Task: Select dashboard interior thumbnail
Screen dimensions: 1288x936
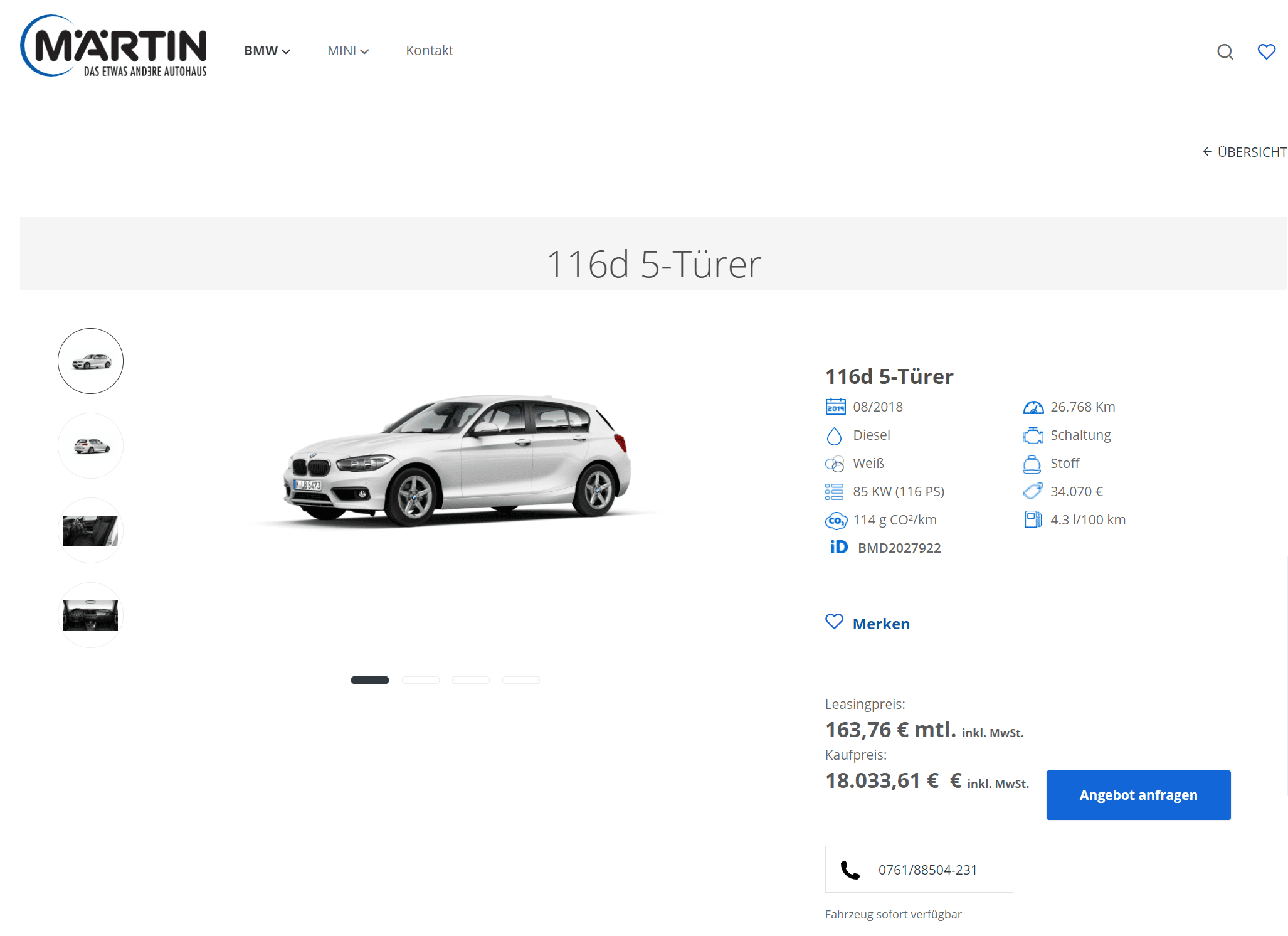Action: [91, 615]
